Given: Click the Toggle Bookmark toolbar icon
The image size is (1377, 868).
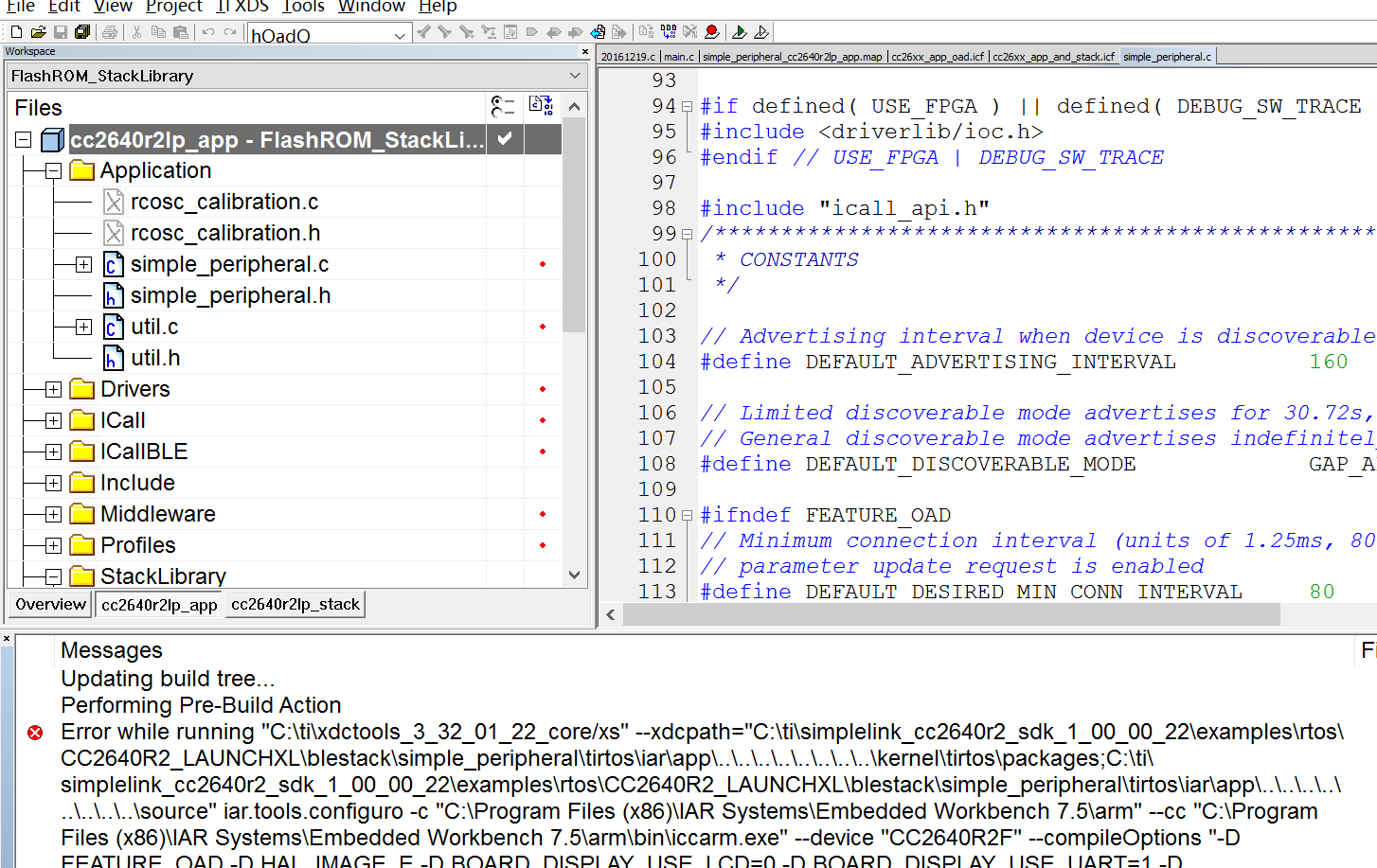Looking at the screenshot, I should click(531, 32).
